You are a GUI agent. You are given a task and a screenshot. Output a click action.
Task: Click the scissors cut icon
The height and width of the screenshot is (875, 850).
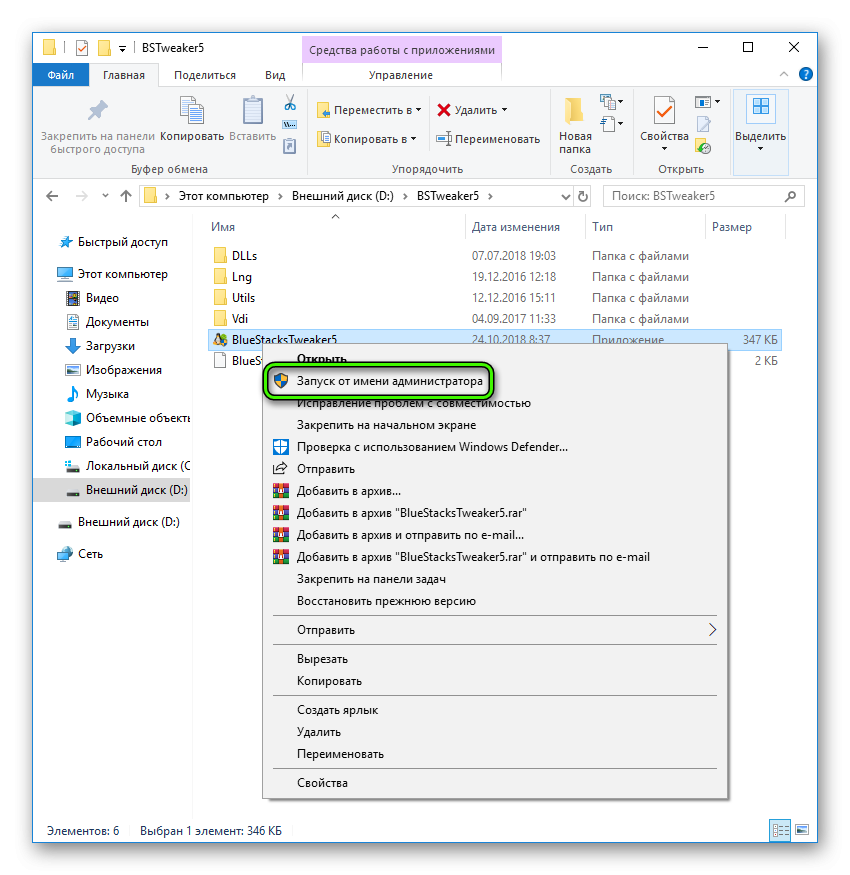[x=290, y=102]
